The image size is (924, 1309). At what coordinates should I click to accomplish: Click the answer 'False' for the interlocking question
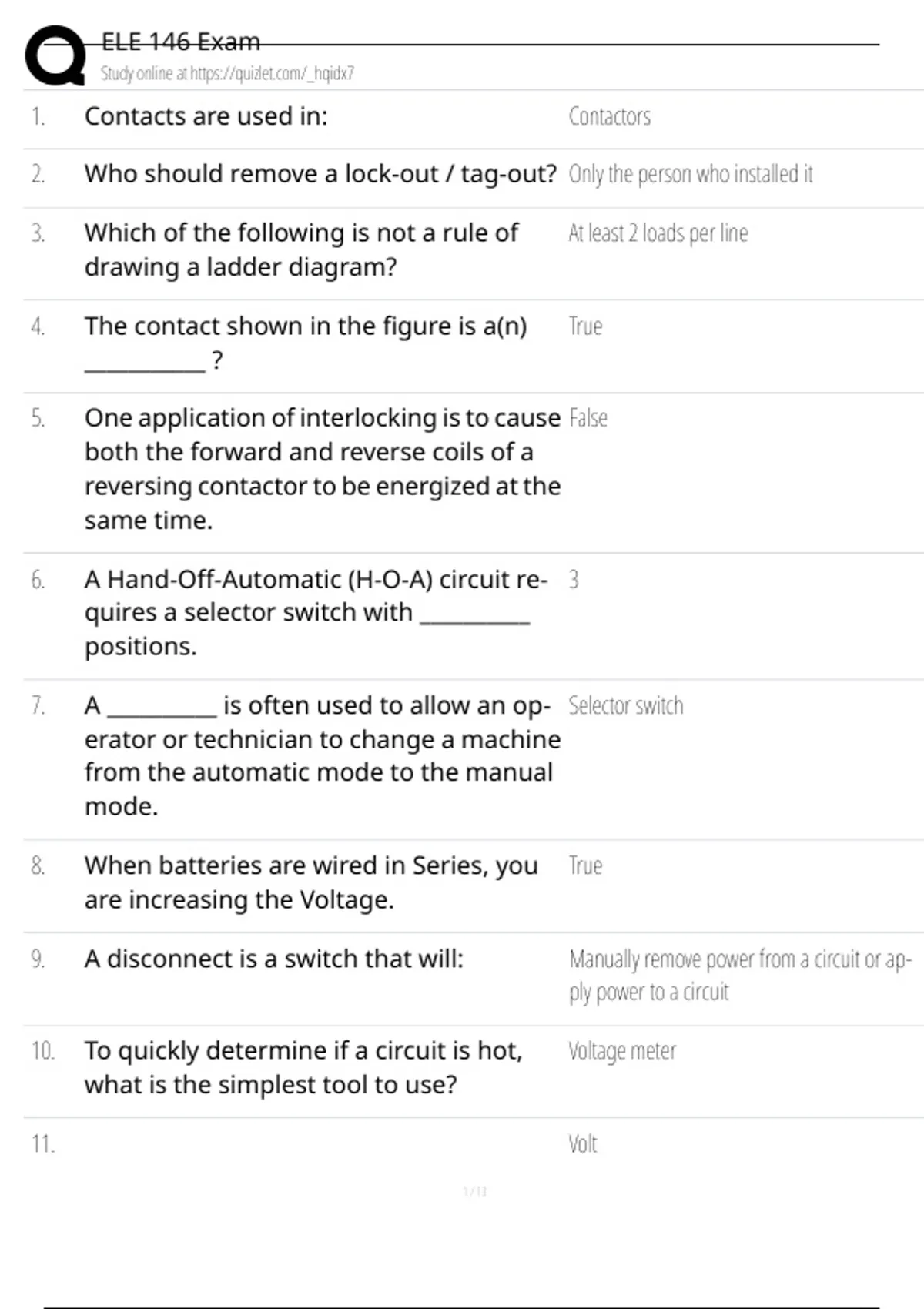coord(588,418)
